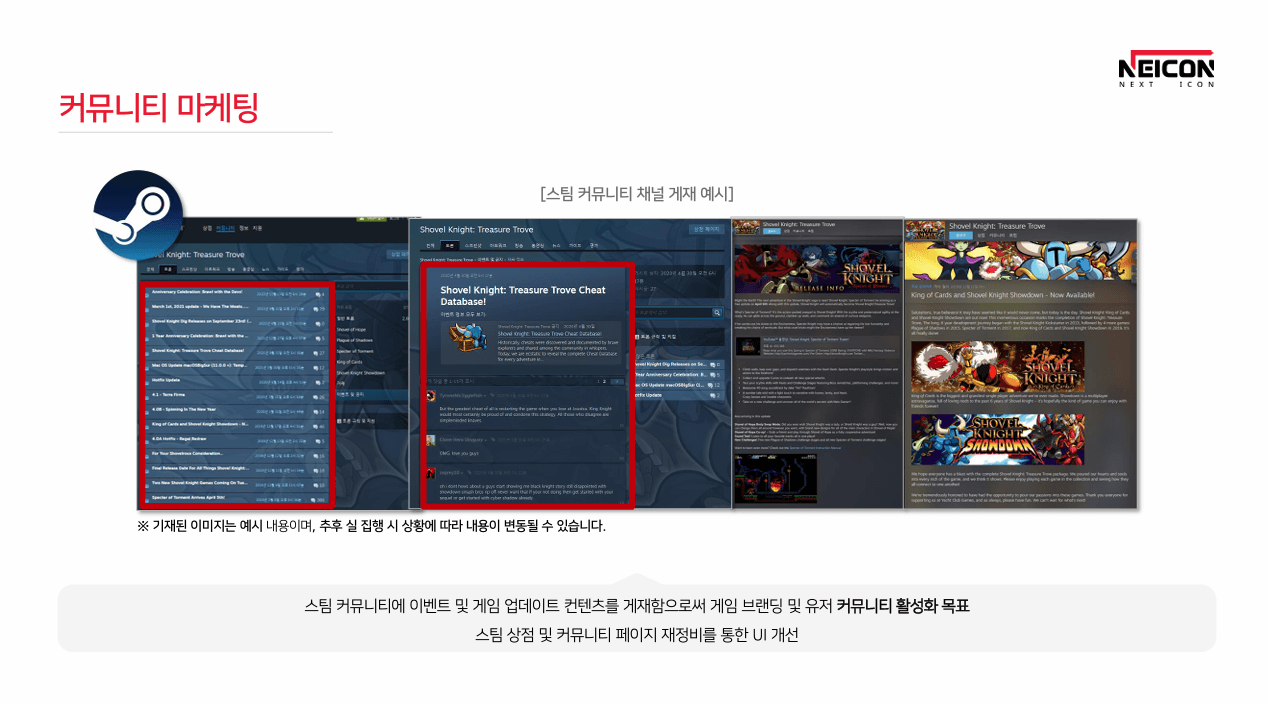Screen dimensions: 1269x705
Task: Open '4.0A Hotfix - Regal Redraw' thread
Action: click(x=237, y=439)
